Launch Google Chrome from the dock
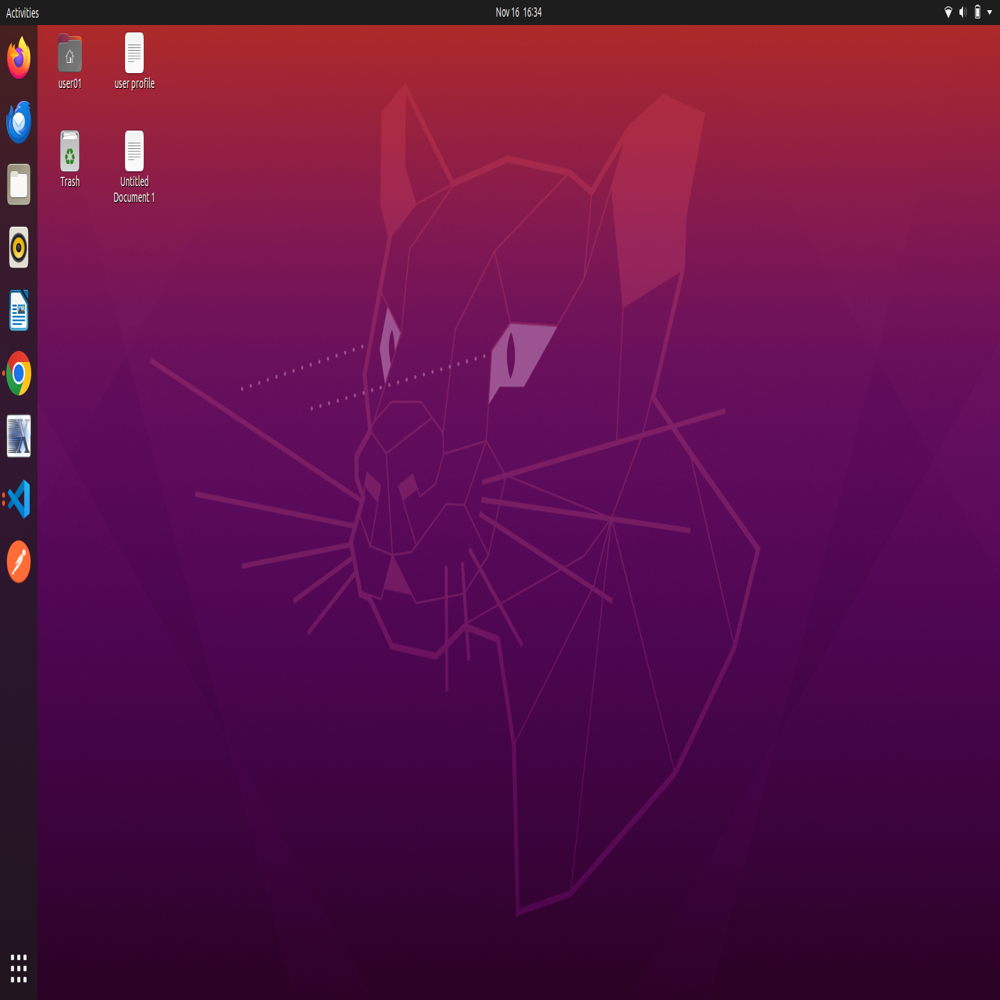The width and height of the screenshot is (1000, 1000). [18, 373]
